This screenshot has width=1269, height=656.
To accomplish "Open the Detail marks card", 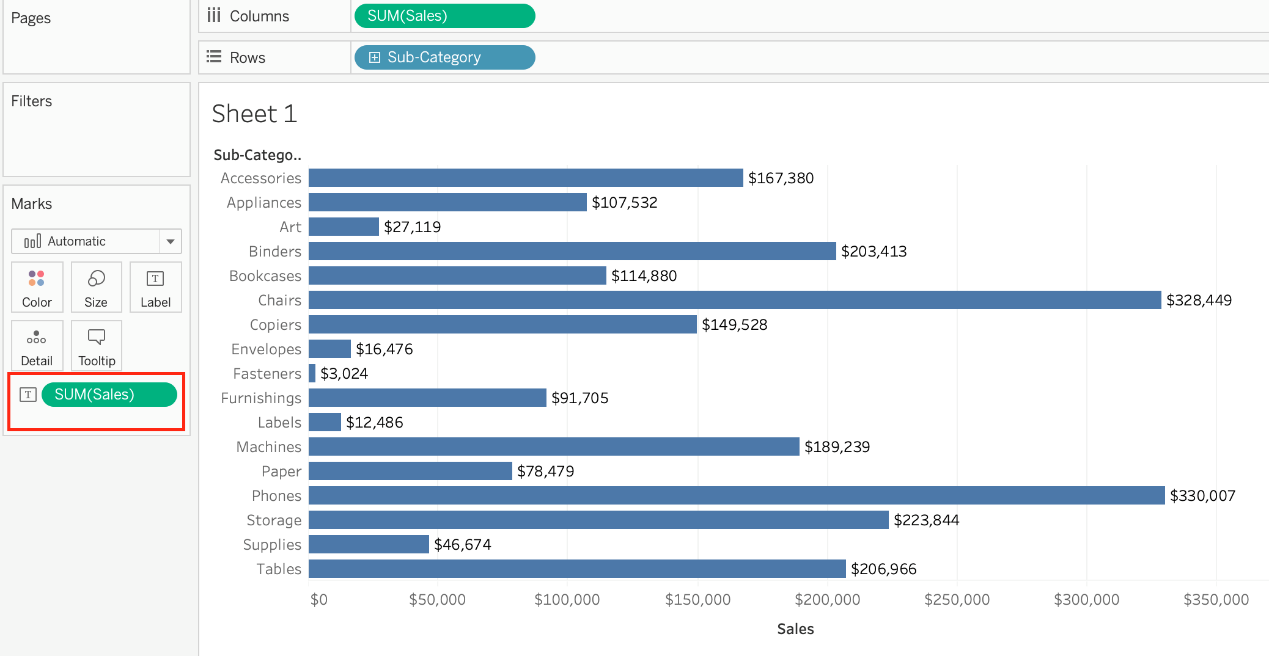I will coord(37,346).
